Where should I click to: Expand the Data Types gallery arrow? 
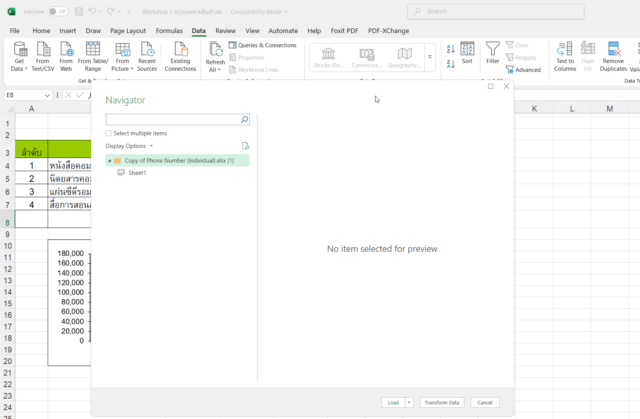[x=430, y=57]
